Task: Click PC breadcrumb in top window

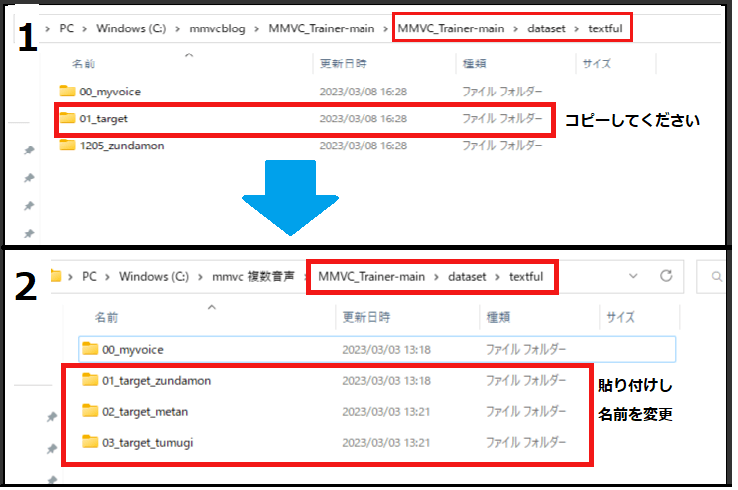Action: [x=66, y=28]
